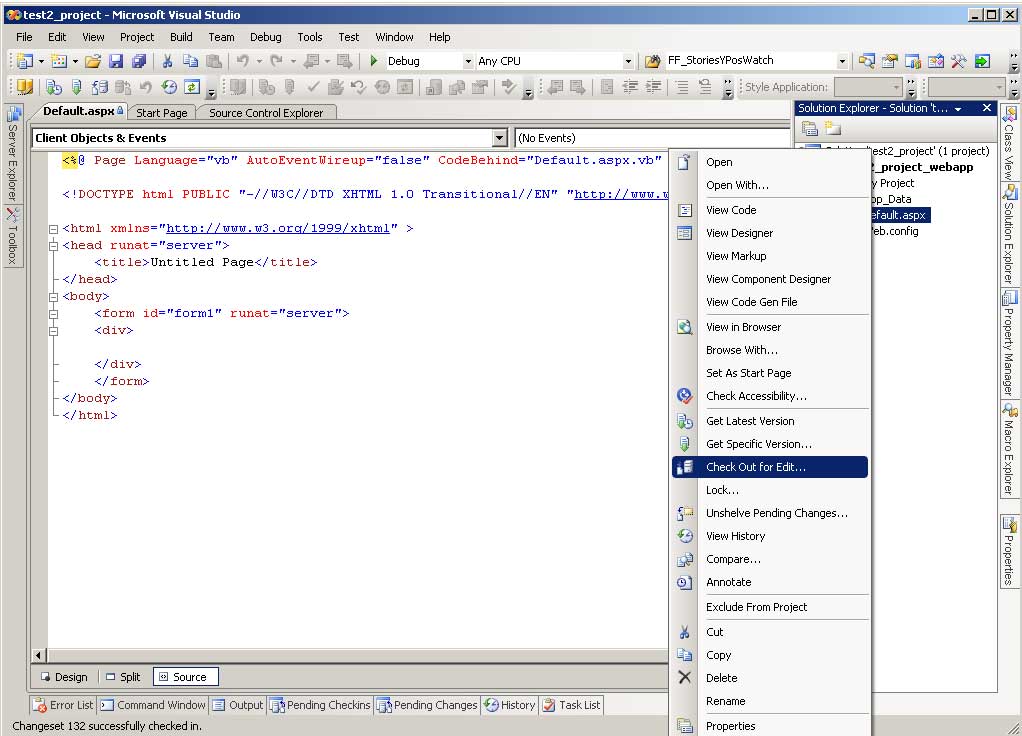Open the New Project dropdown arrow
1022x736 pixels.
(41, 61)
